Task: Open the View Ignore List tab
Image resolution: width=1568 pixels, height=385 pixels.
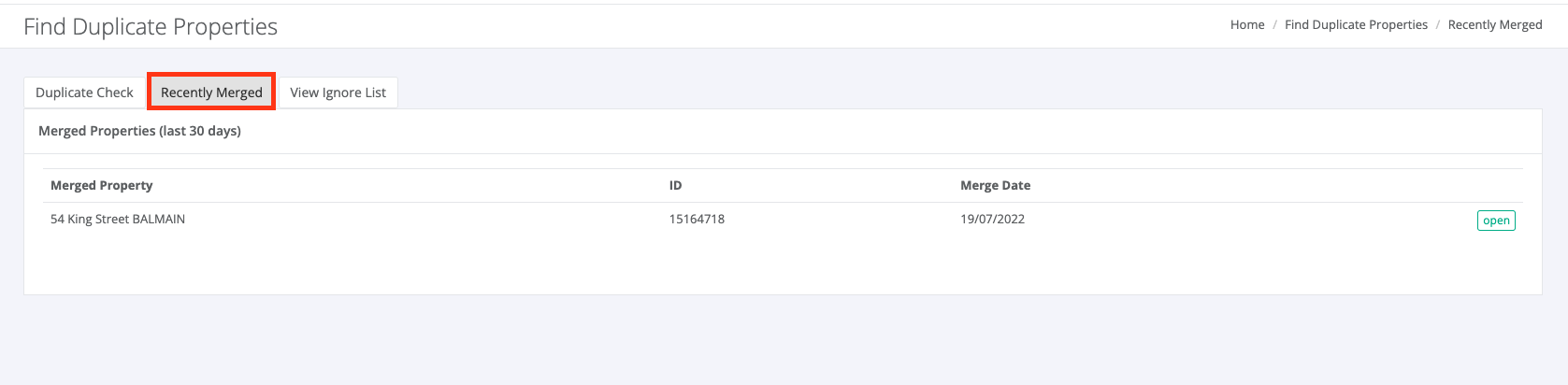Action: 338,93
